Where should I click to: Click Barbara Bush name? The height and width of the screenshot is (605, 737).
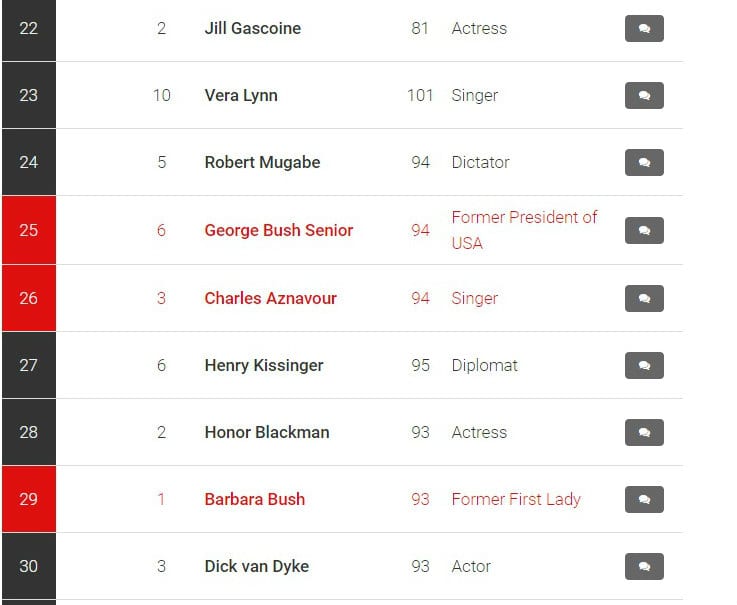[255, 499]
